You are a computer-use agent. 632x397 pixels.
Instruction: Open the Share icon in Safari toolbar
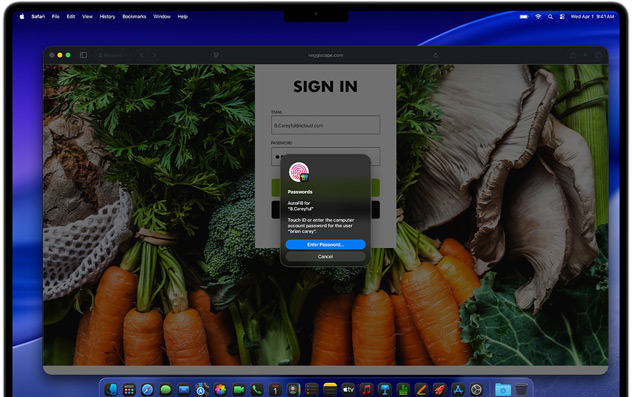[x=572, y=55]
